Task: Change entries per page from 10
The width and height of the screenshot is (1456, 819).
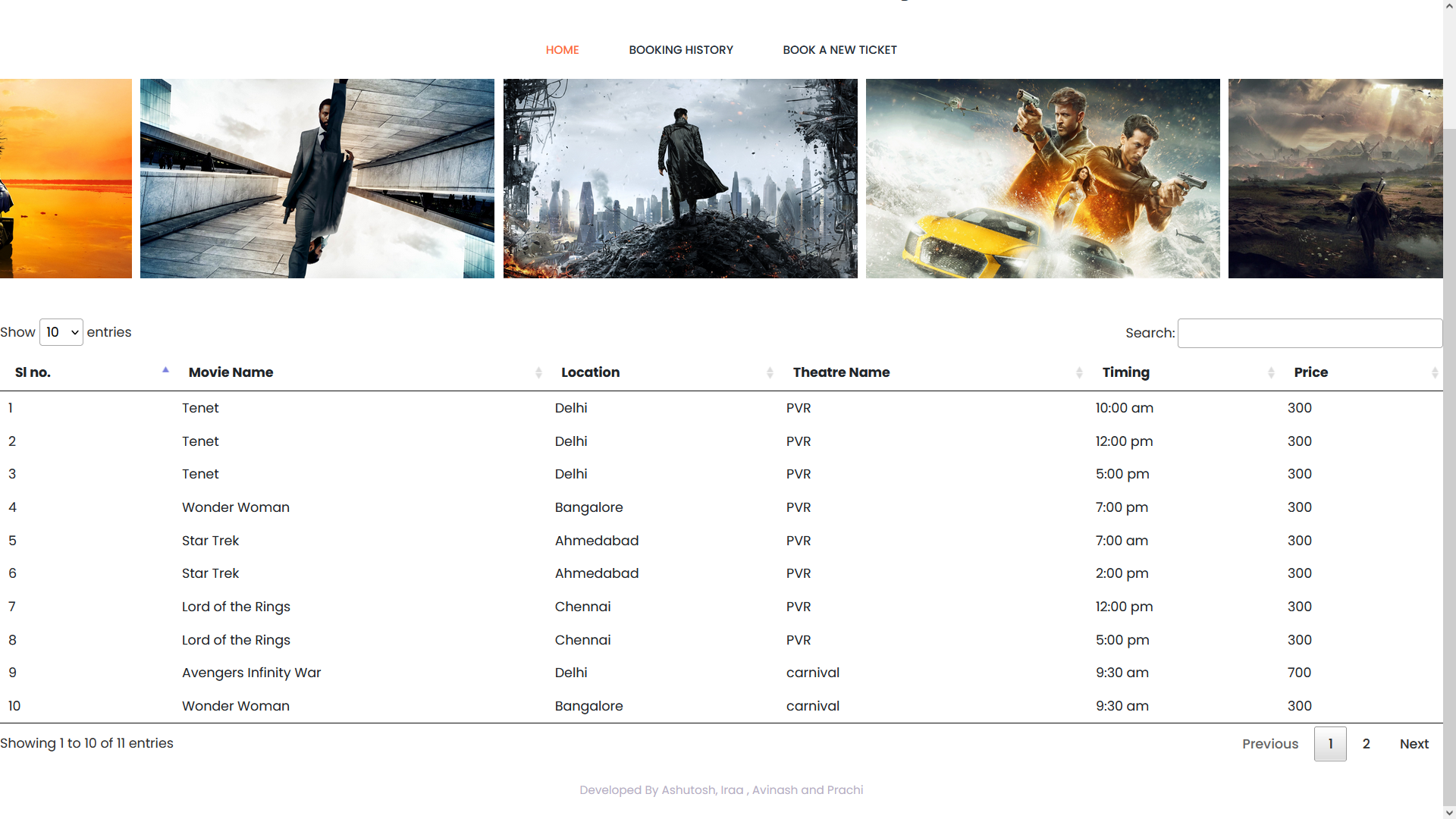Action: (x=61, y=332)
